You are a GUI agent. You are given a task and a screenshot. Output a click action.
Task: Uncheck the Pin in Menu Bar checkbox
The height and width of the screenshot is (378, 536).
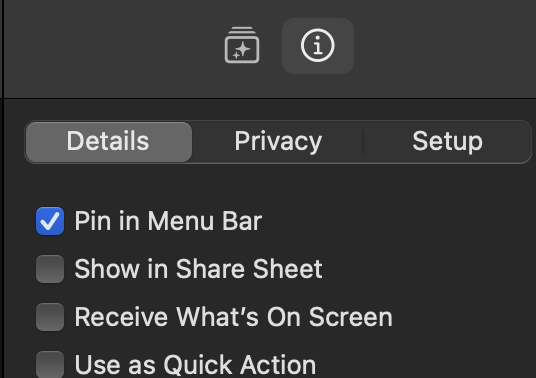coord(50,221)
